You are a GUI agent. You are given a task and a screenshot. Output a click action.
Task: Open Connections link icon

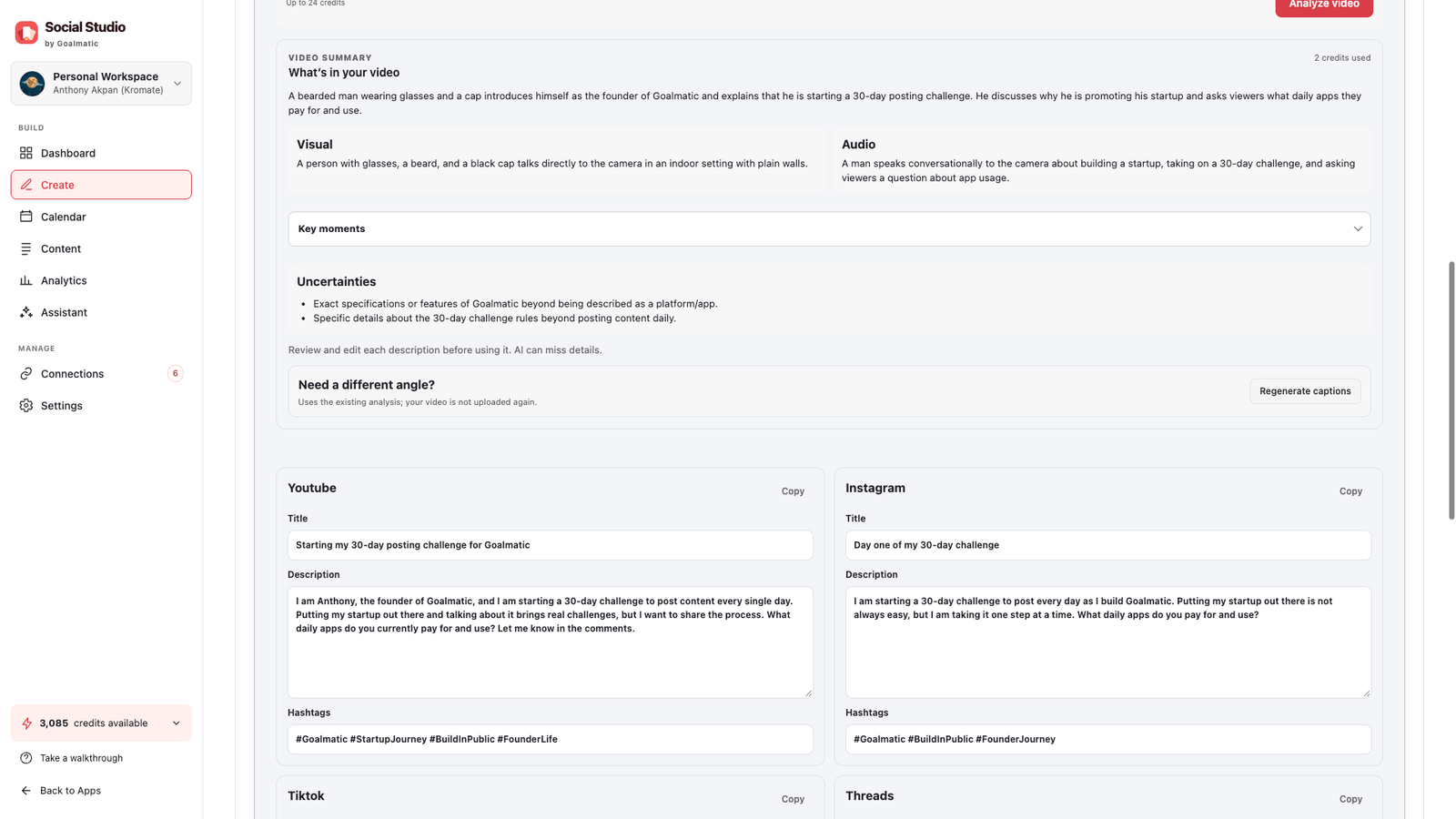(x=25, y=374)
